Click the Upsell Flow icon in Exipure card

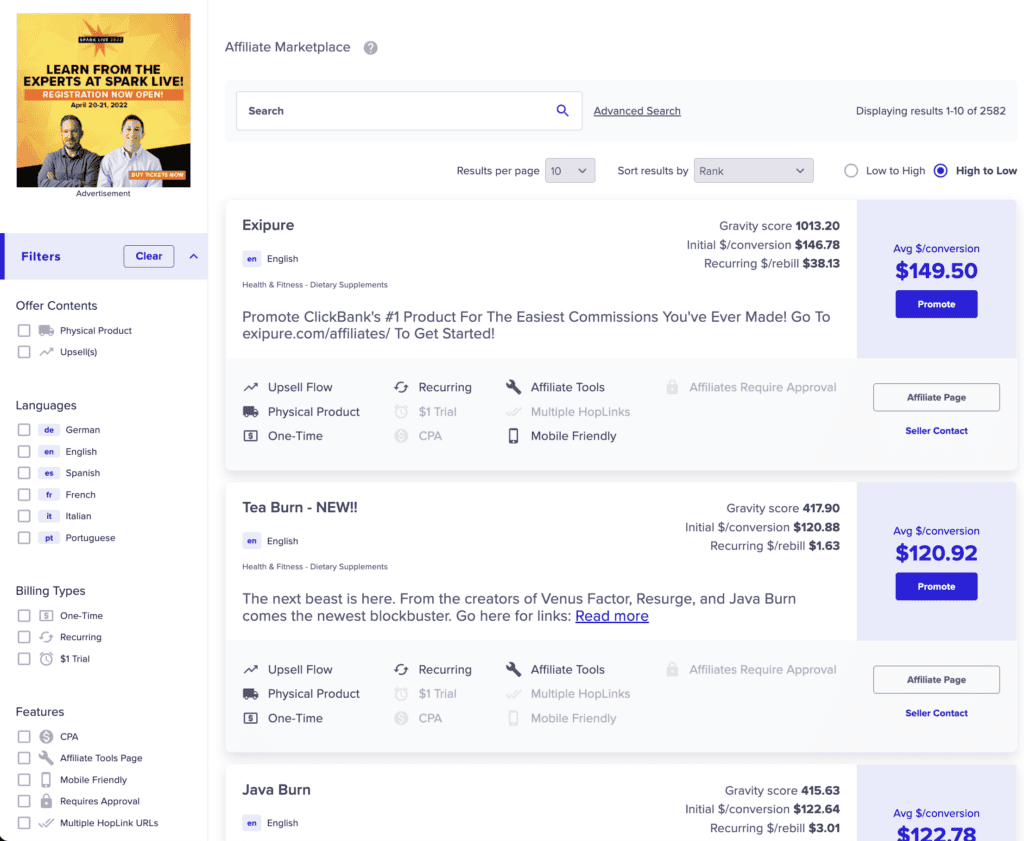point(251,387)
